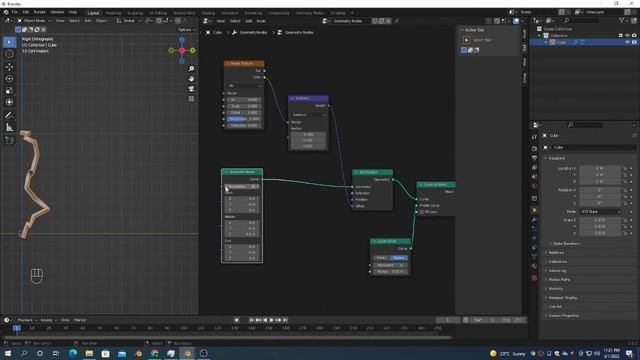Click the Windows Start button
640x360 pixels.
(8, 353)
